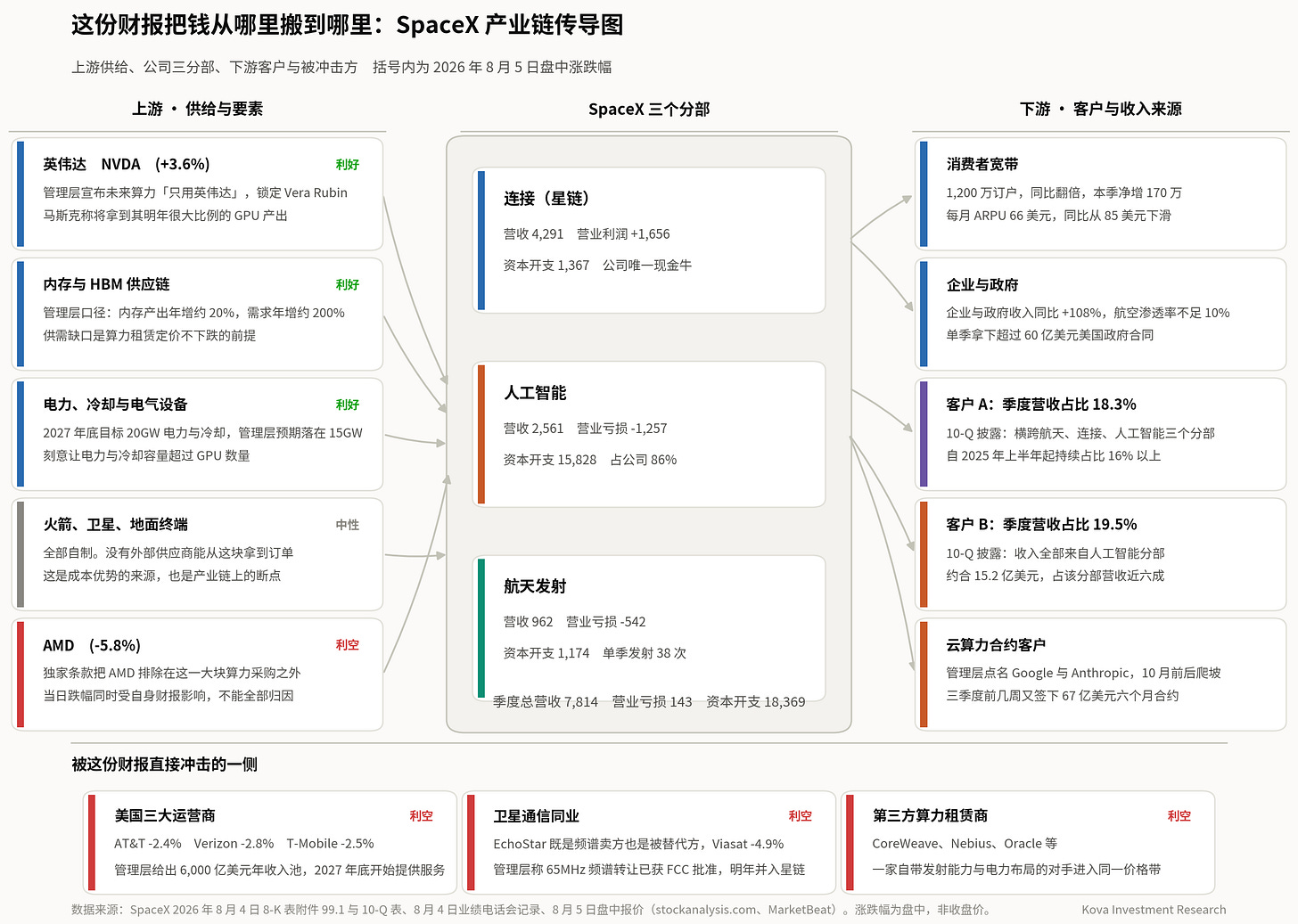Select the 全部自制 supplier description line
The image size is (1298, 924).
tap(168, 552)
